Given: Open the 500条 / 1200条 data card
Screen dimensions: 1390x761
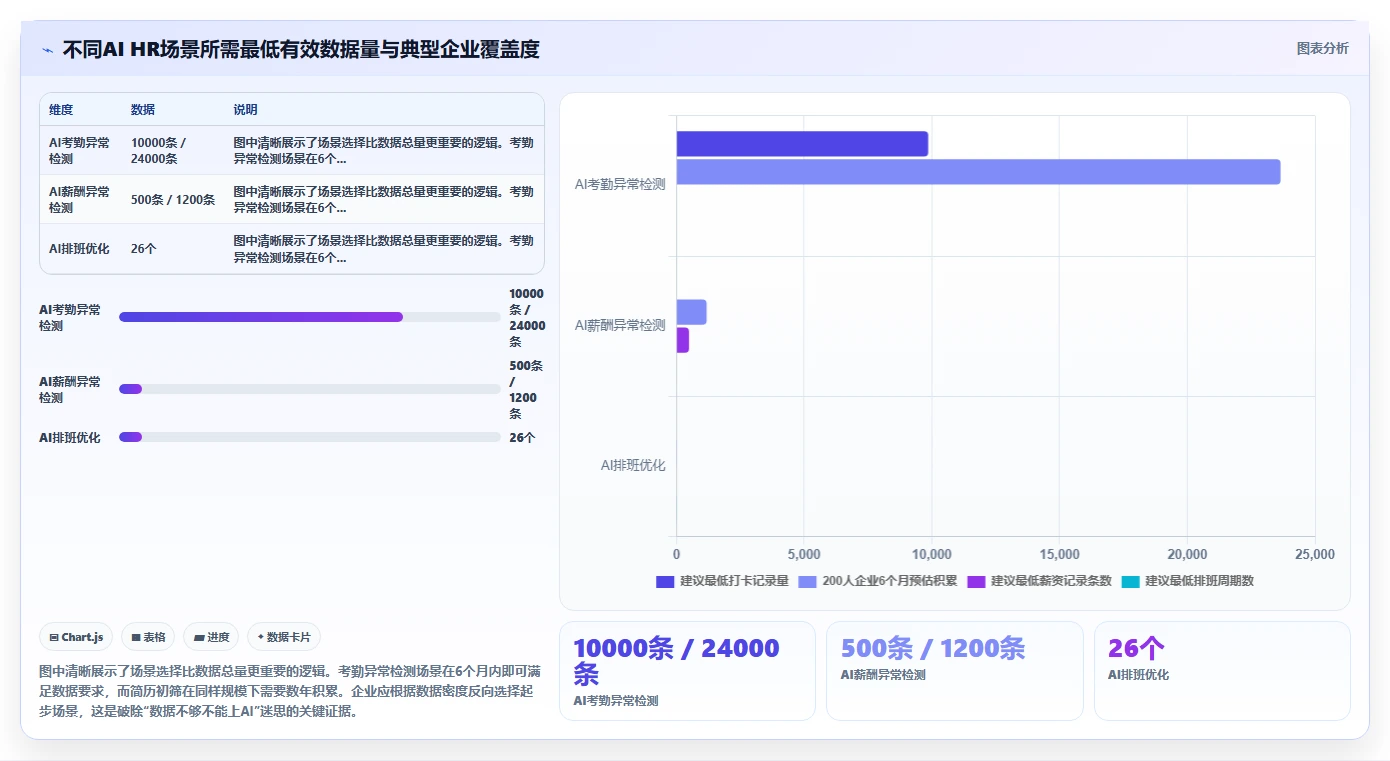Looking at the screenshot, I should [955, 671].
